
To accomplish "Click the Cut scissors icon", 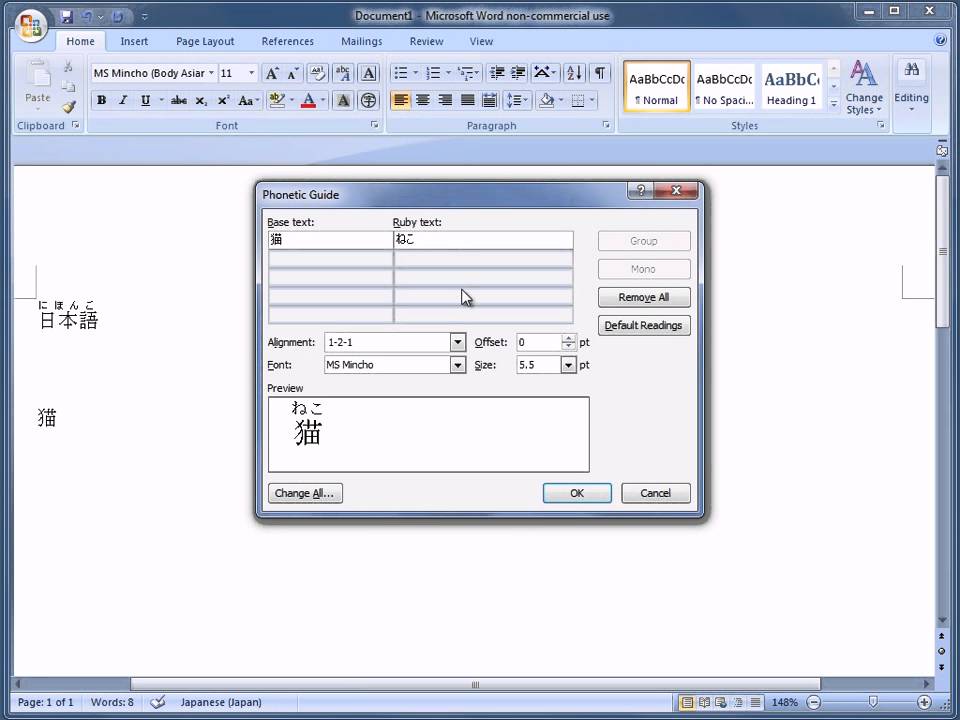I will click(69, 66).
